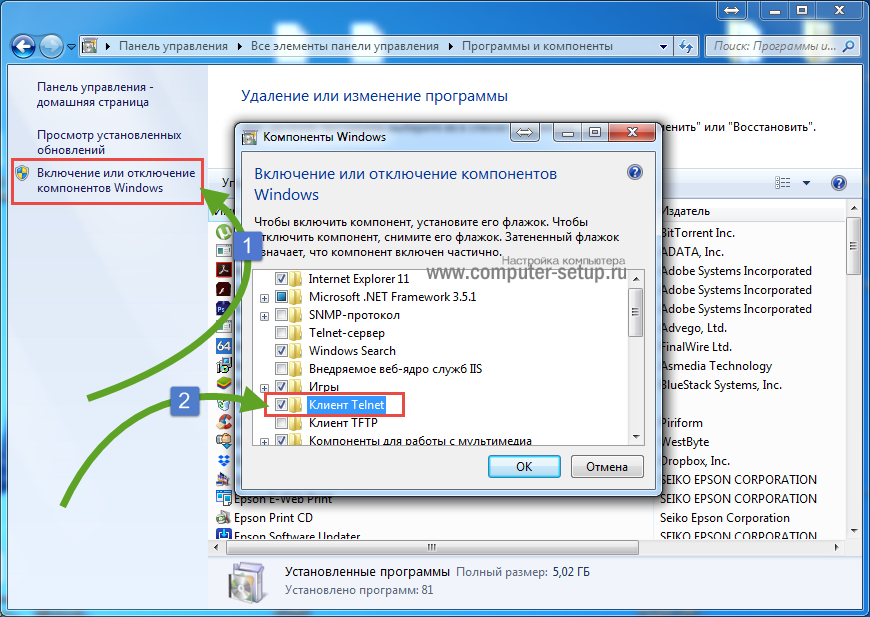Click the folder icon next to Клиент Telnet
The width and height of the screenshot is (870, 617).
[x=295, y=405]
